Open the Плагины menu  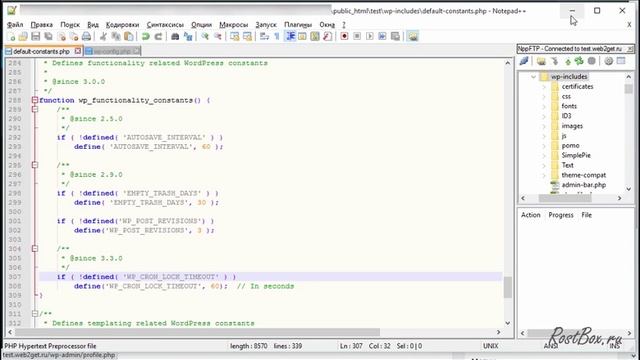[298, 24]
